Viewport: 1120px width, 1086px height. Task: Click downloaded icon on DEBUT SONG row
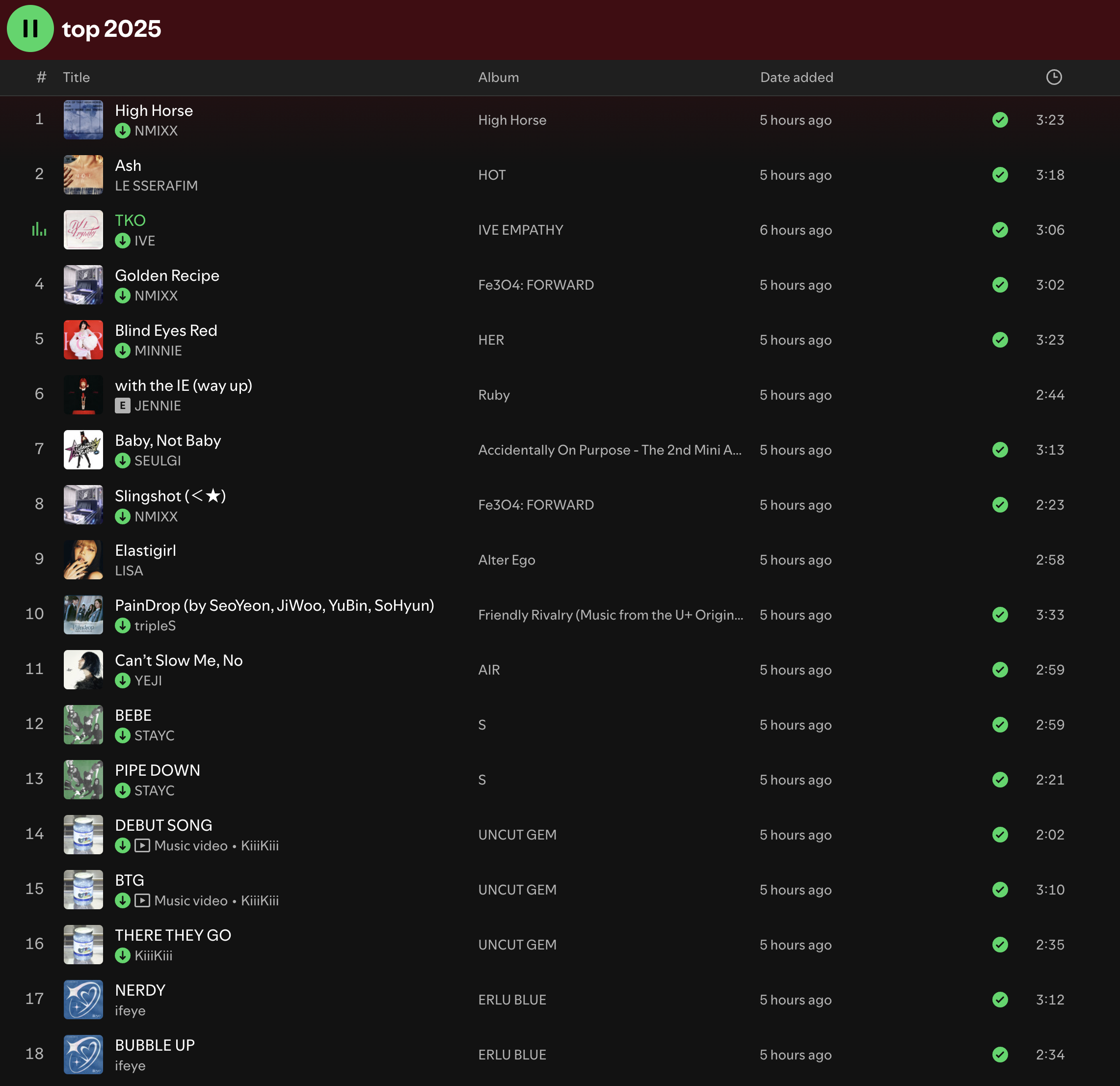(x=122, y=845)
